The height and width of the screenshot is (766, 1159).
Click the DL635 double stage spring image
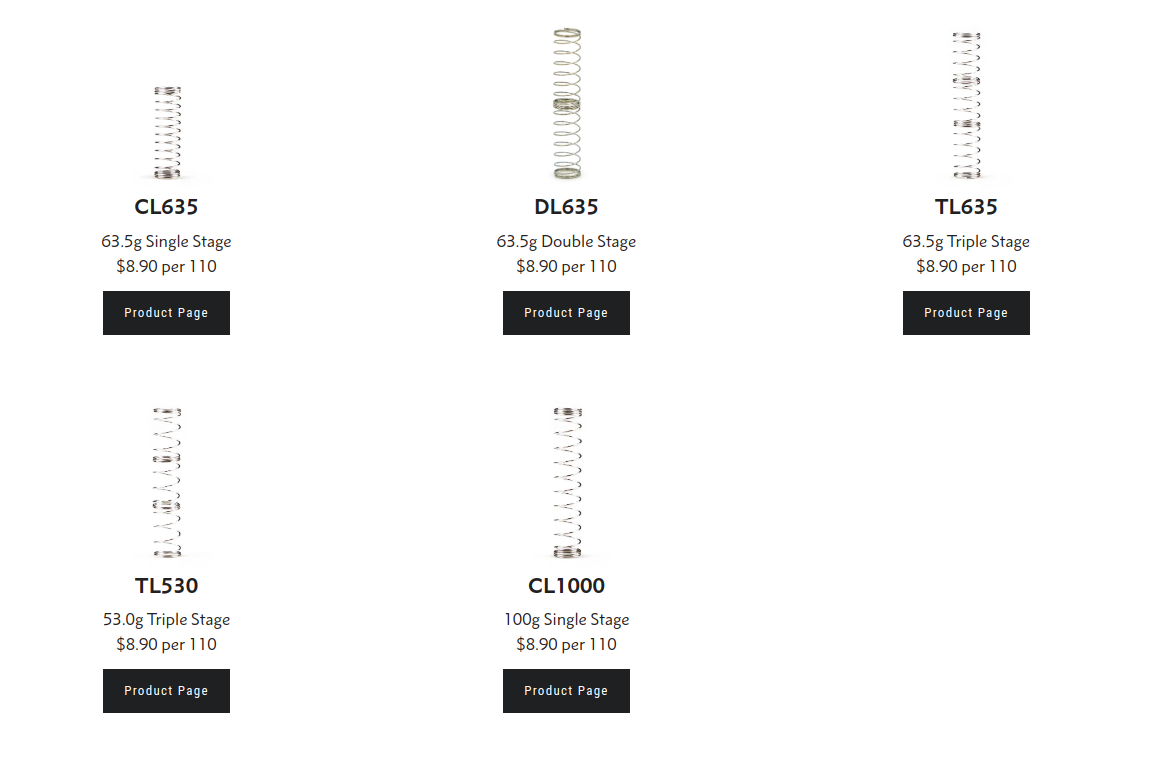point(567,104)
